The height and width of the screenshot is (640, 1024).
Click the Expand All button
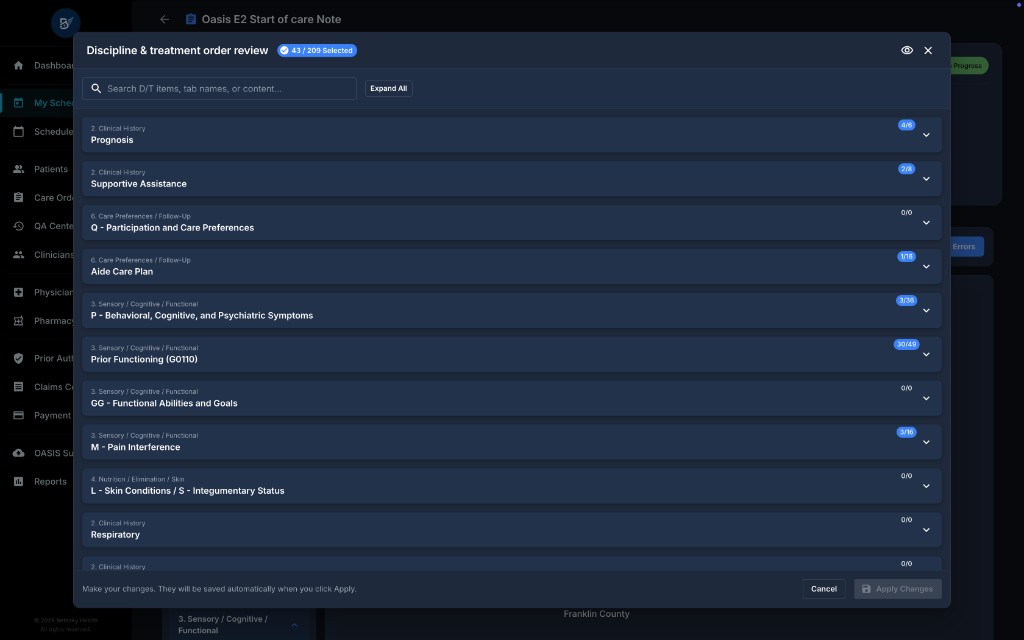[x=389, y=88]
